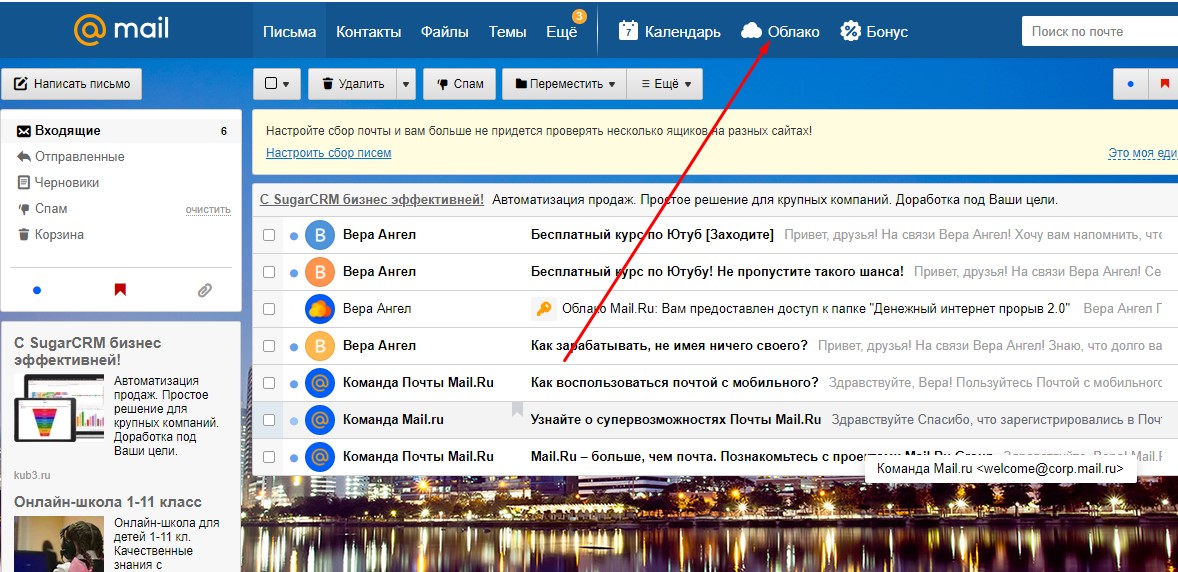Open the Файлы tab
This screenshot has height=572, width=1178.
click(x=445, y=32)
